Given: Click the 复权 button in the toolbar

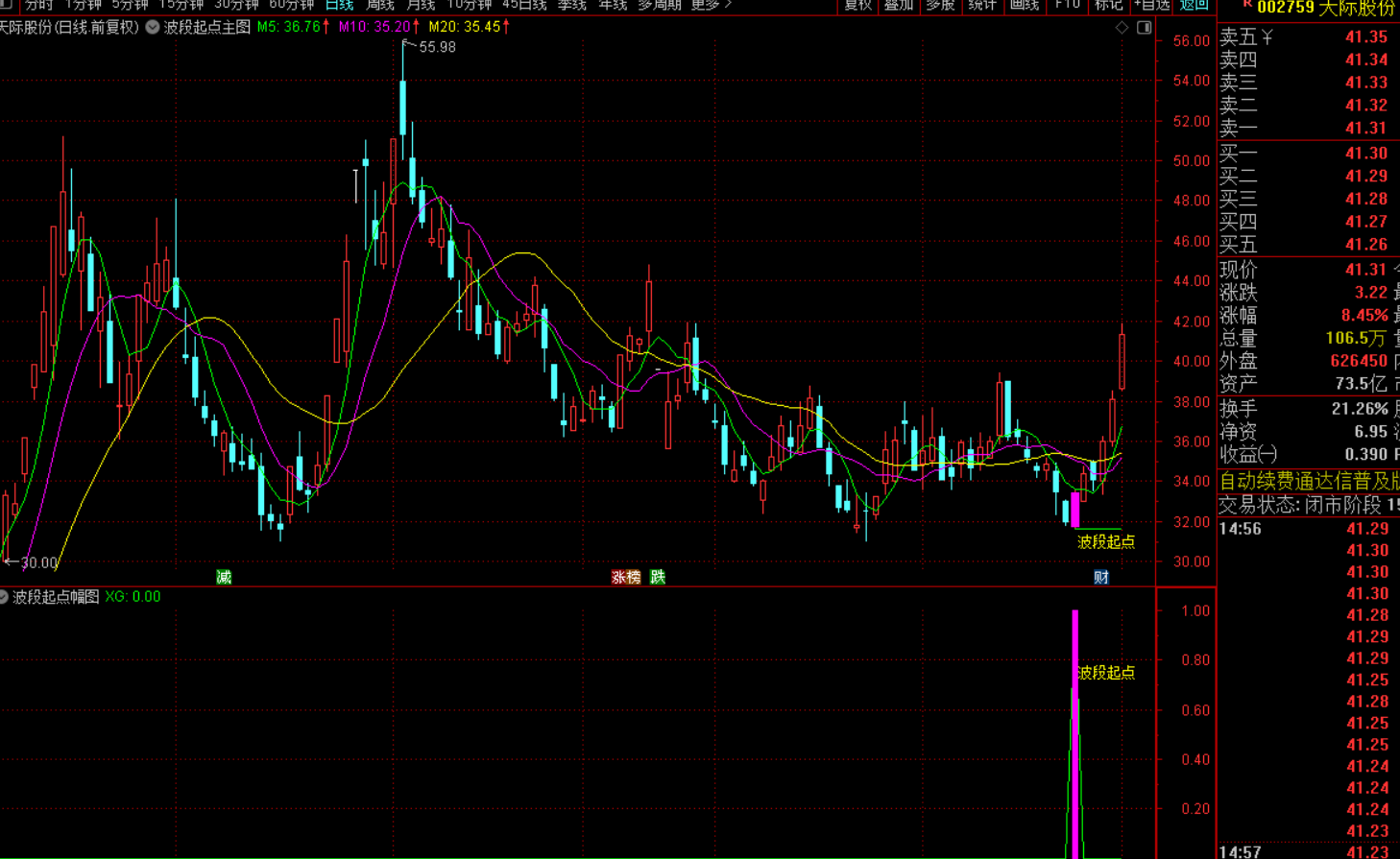Looking at the screenshot, I should (x=857, y=5).
